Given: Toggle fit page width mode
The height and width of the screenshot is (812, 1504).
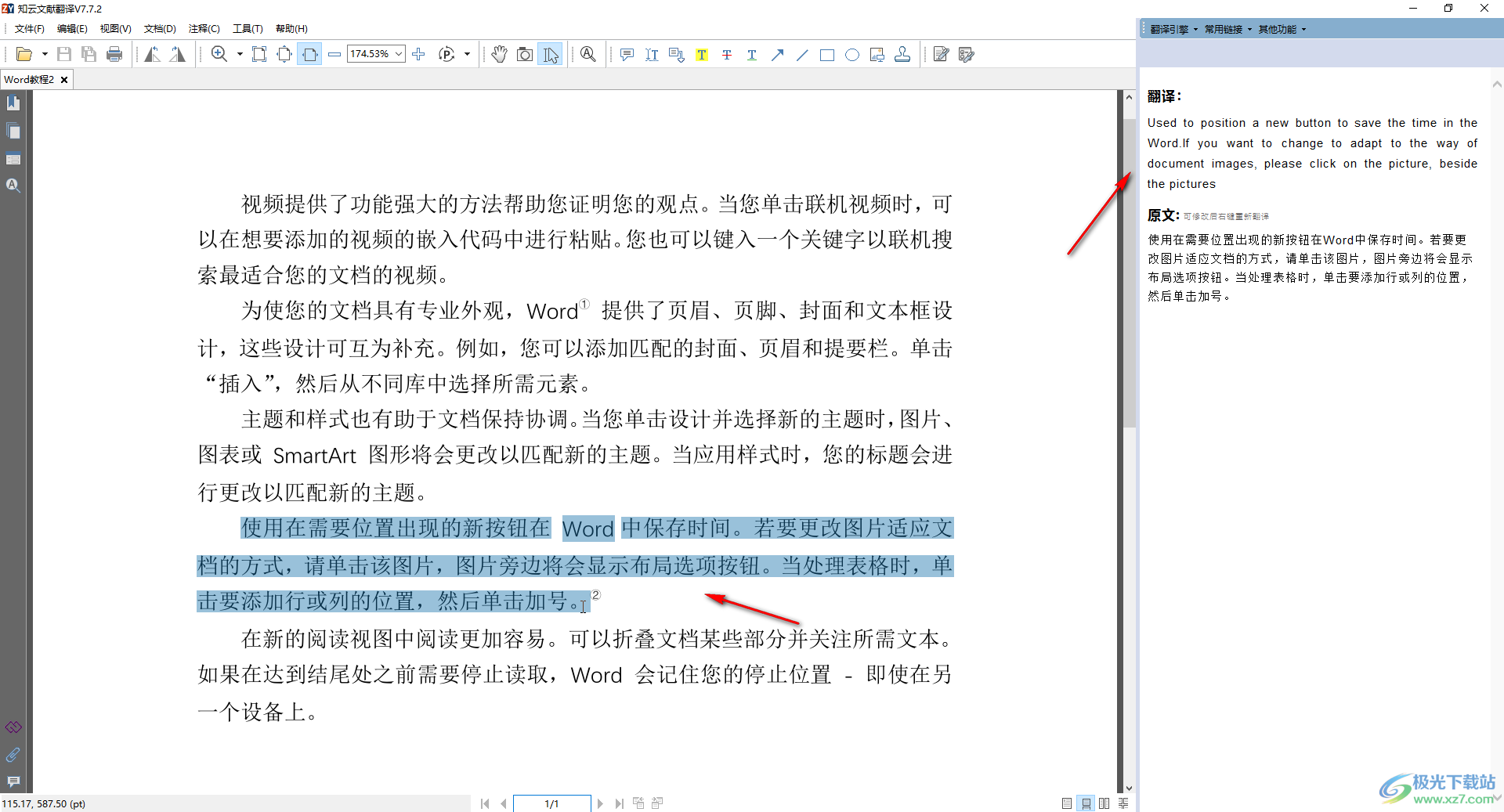Looking at the screenshot, I should click(309, 54).
